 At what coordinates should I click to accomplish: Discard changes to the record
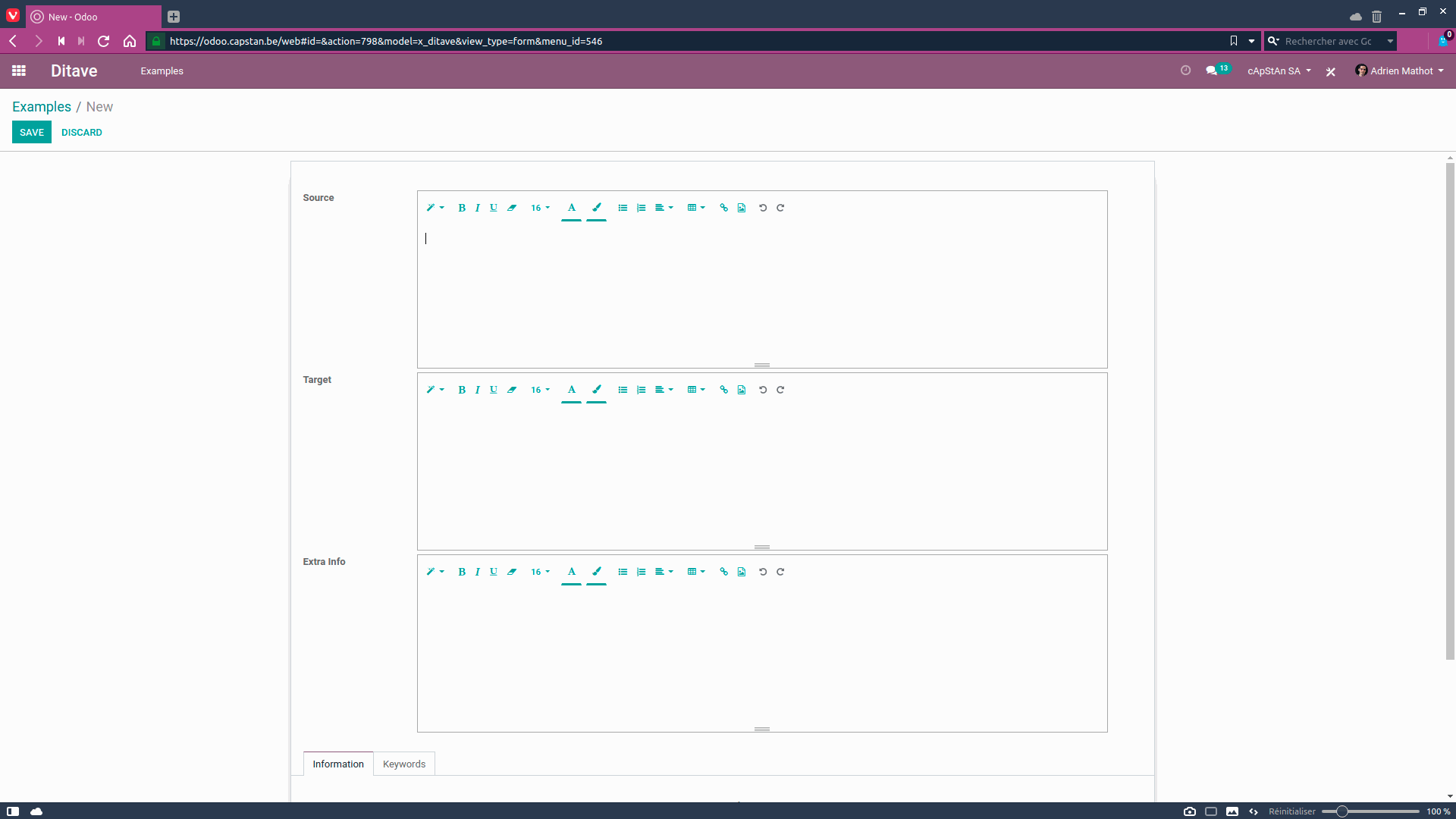(x=81, y=132)
